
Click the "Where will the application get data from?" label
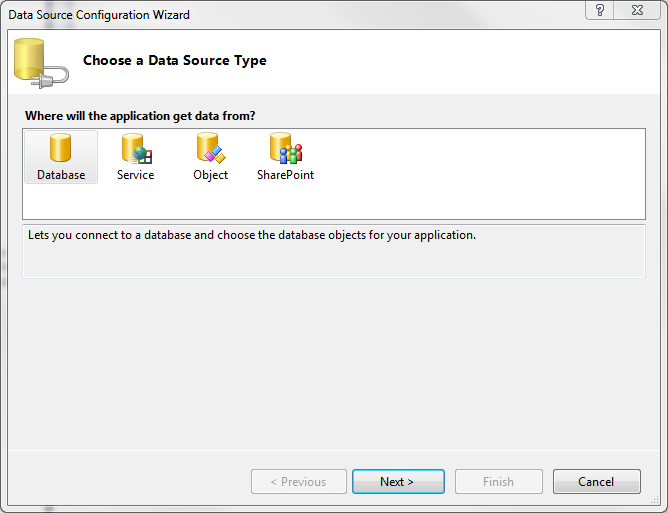[x=139, y=116]
